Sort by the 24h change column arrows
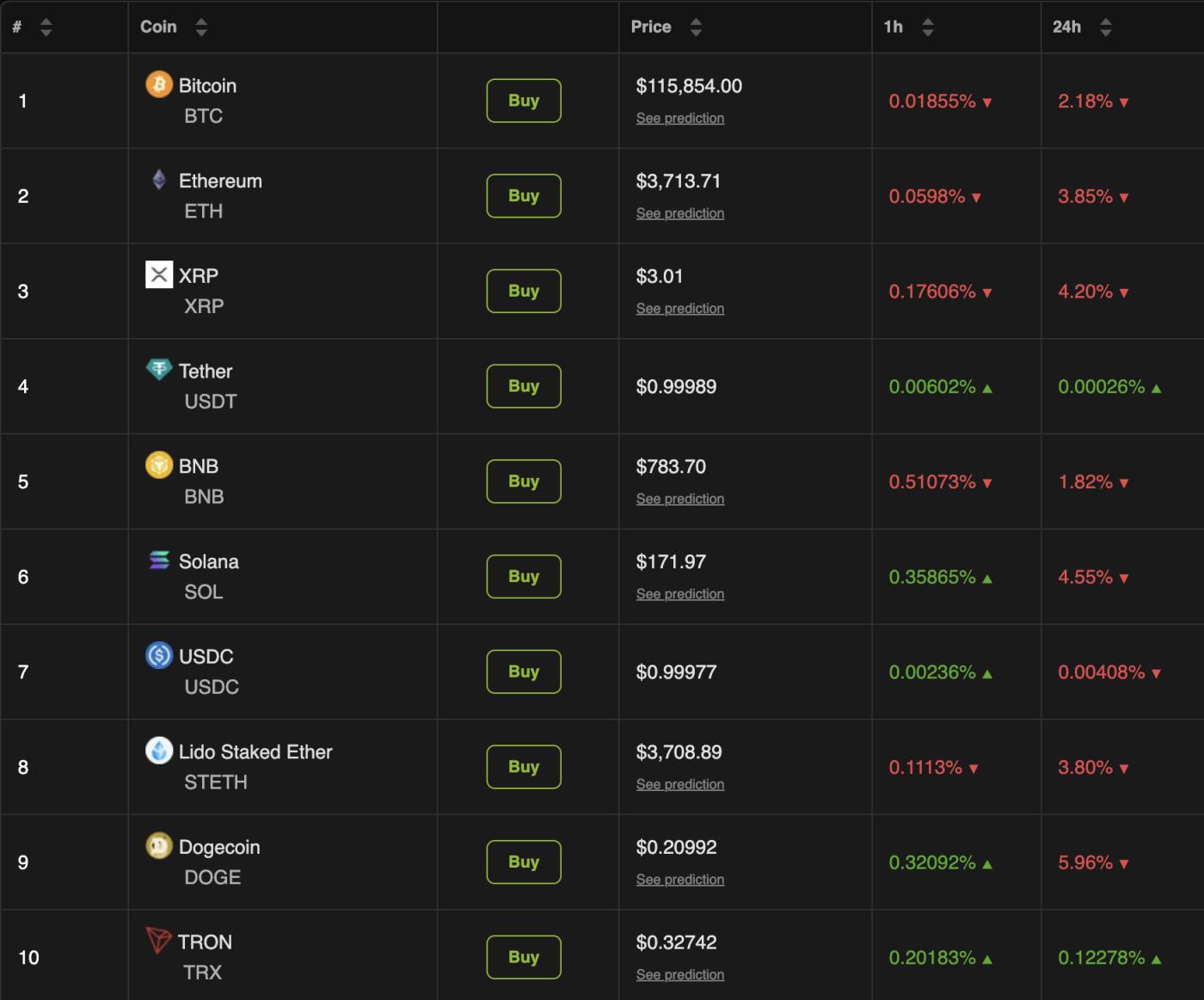The image size is (1204, 1000). (1106, 28)
